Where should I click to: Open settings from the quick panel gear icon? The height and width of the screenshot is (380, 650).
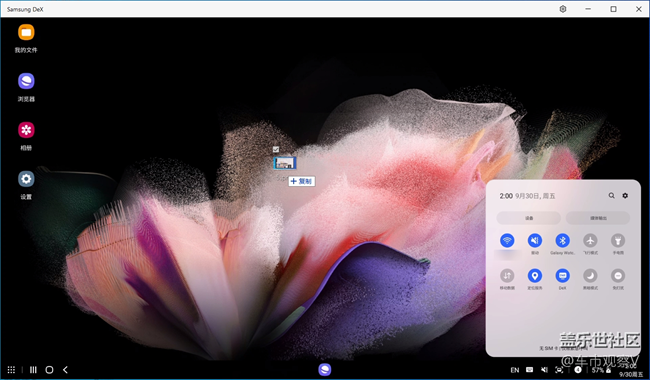pos(625,195)
